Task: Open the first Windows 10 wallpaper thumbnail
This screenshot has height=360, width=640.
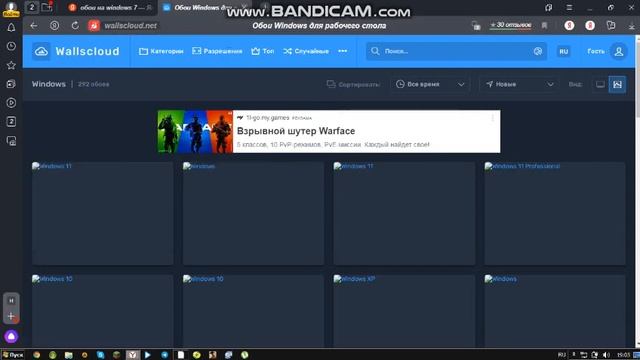Action: click(x=102, y=311)
